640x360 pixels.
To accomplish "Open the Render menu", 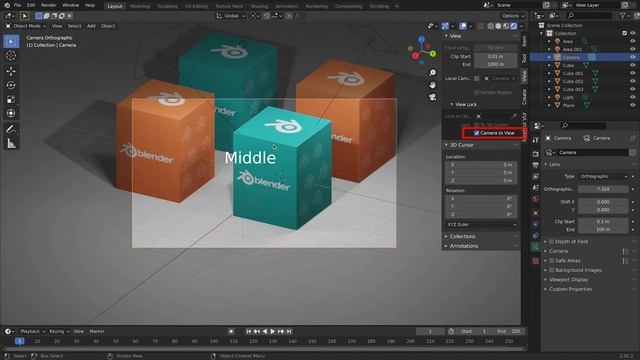I will [49, 5].
